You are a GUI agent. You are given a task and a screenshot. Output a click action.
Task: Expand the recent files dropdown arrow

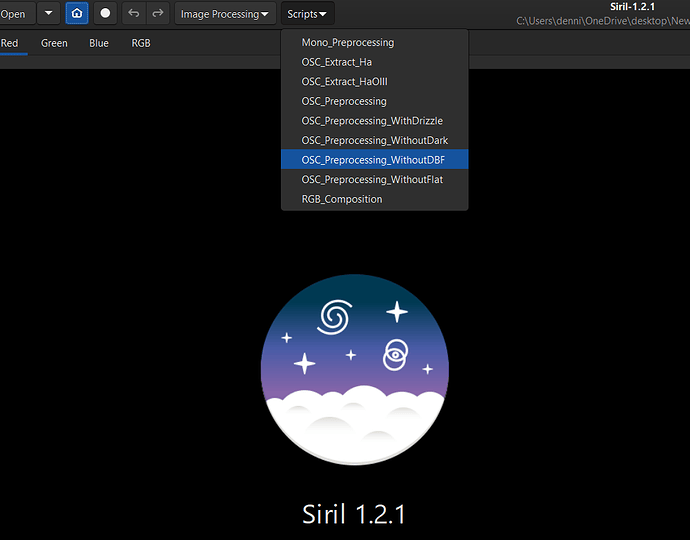click(x=48, y=14)
